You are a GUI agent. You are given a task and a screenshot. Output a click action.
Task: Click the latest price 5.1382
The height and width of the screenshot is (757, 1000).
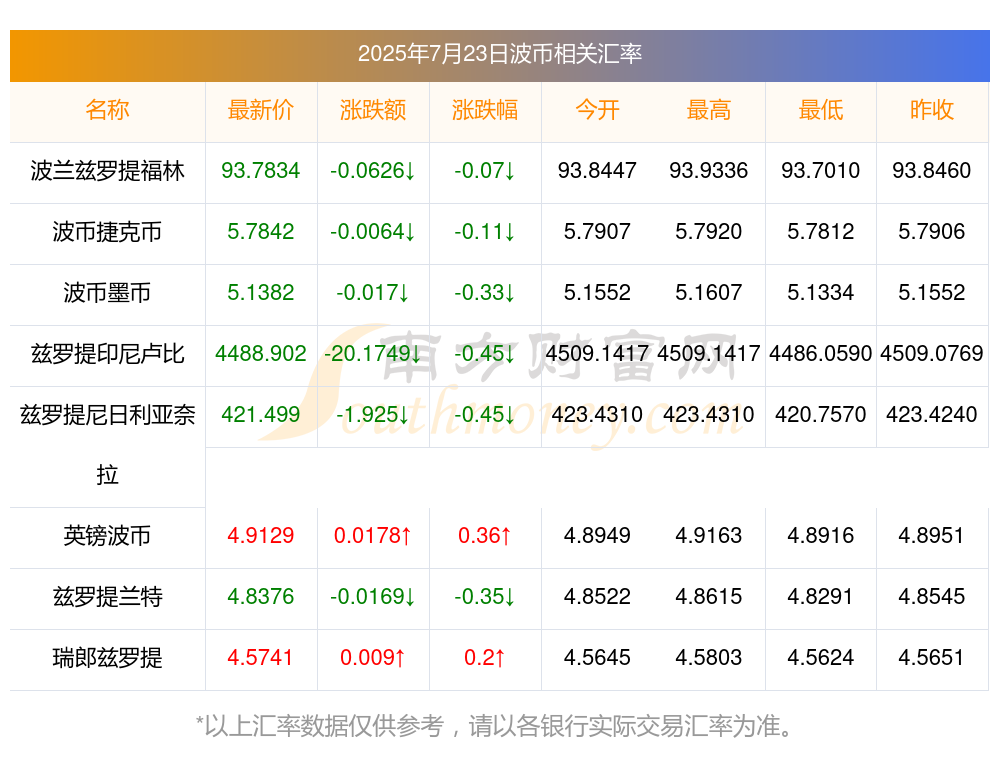click(261, 293)
